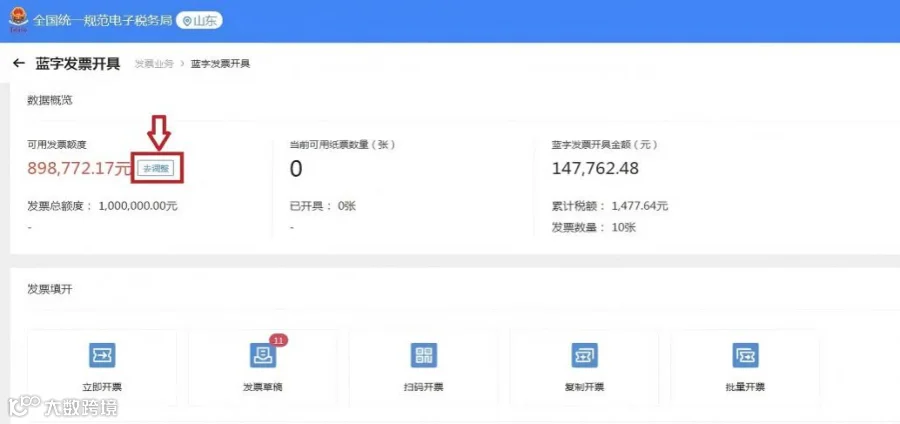Open the 山东 region selector
This screenshot has width=900, height=424.
coord(199,21)
